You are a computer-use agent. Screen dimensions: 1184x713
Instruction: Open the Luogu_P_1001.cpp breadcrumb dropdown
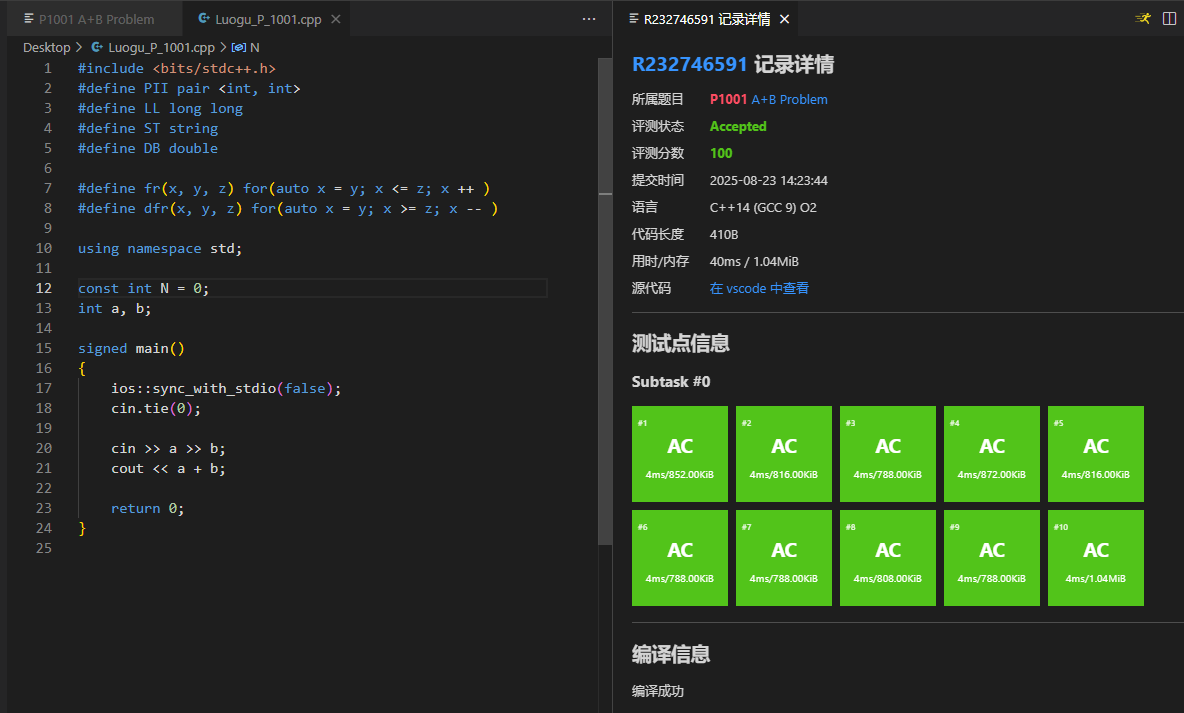(x=161, y=47)
